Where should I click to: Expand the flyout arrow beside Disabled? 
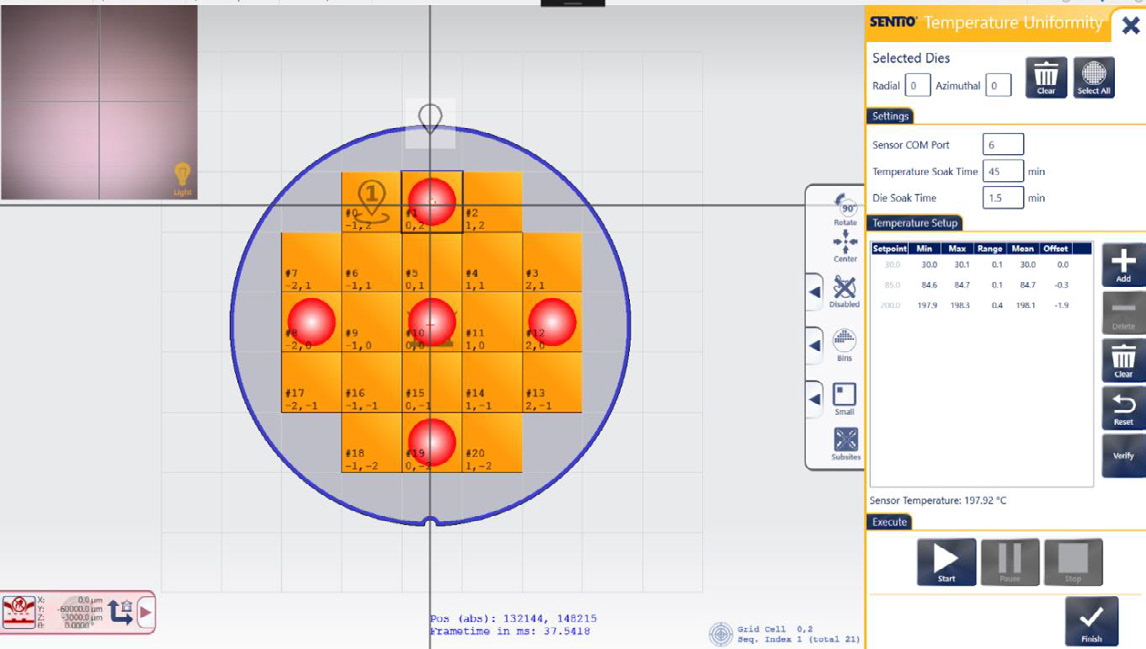click(x=815, y=292)
